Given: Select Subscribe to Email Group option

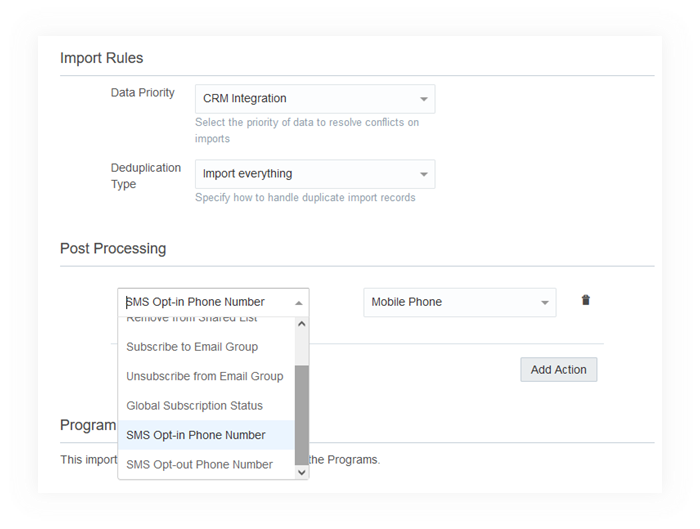Looking at the screenshot, I should click(192, 347).
